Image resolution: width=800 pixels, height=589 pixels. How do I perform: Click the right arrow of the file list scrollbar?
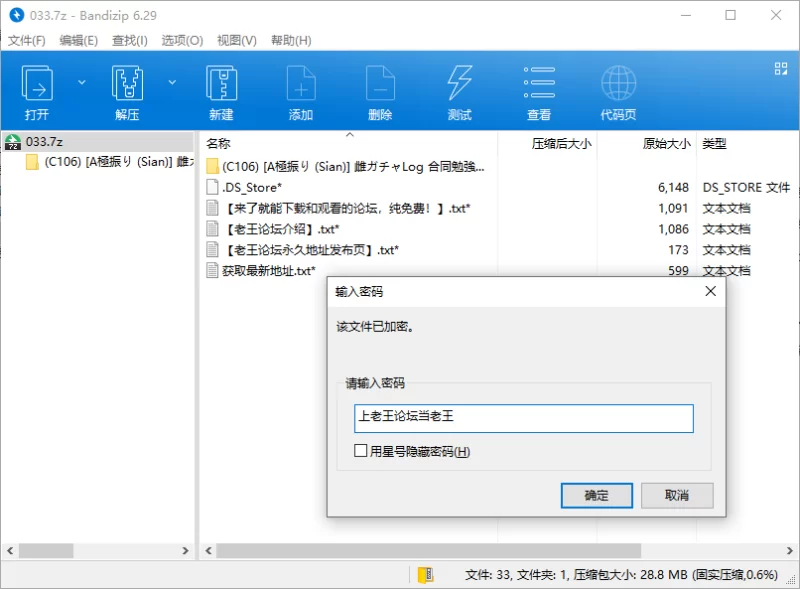point(789,551)
